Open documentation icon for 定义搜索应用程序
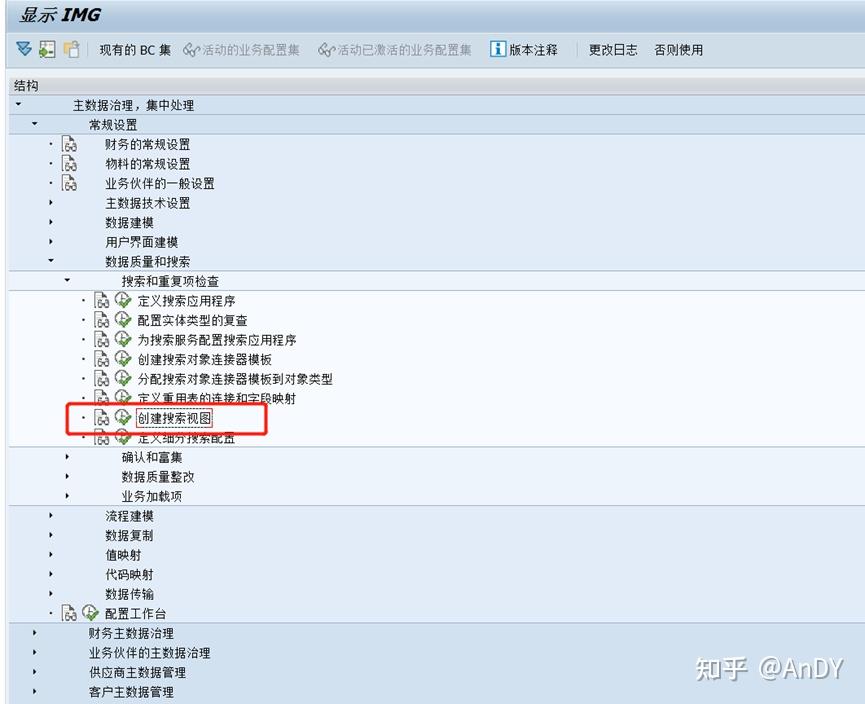The width and height of the screenshot is (865, 704). [x=101, y=300]
